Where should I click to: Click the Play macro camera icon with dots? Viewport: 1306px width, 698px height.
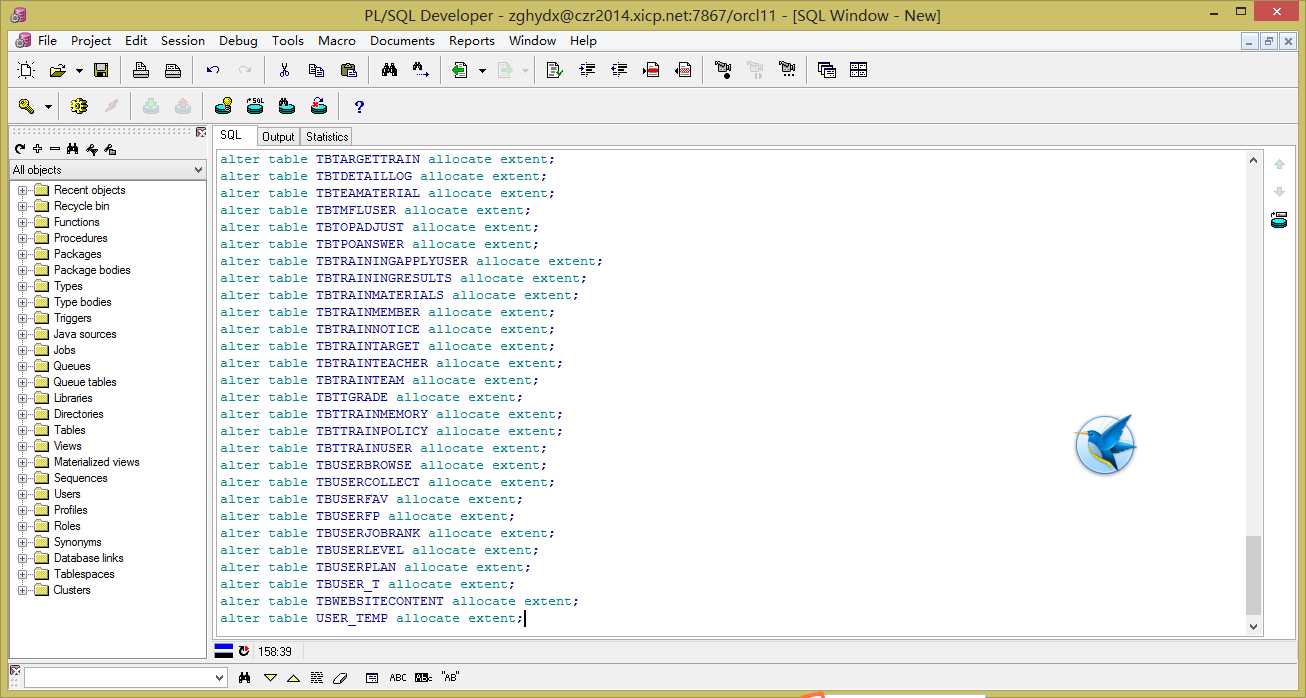coord(787,70)
